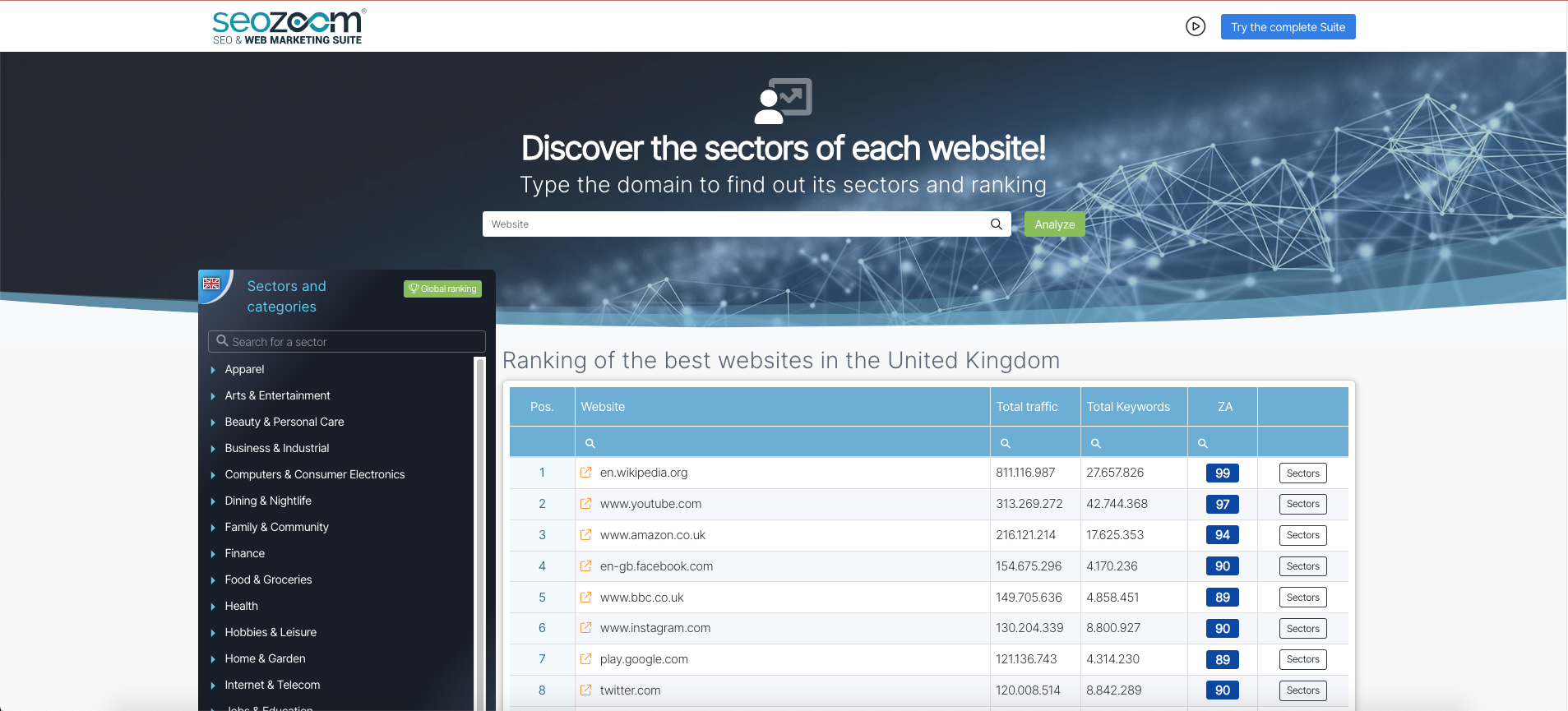Image resolution: width=1568 pixels, height=711 pixels.
Task: Open external link icon for www.instagram.com
Action: (585, 628)
